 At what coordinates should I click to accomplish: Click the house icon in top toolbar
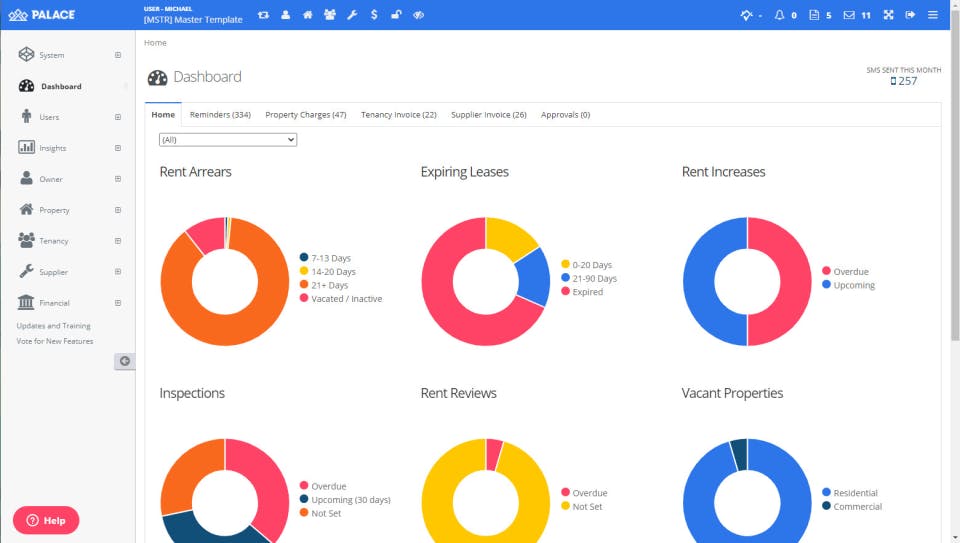[x=307, y=15]
